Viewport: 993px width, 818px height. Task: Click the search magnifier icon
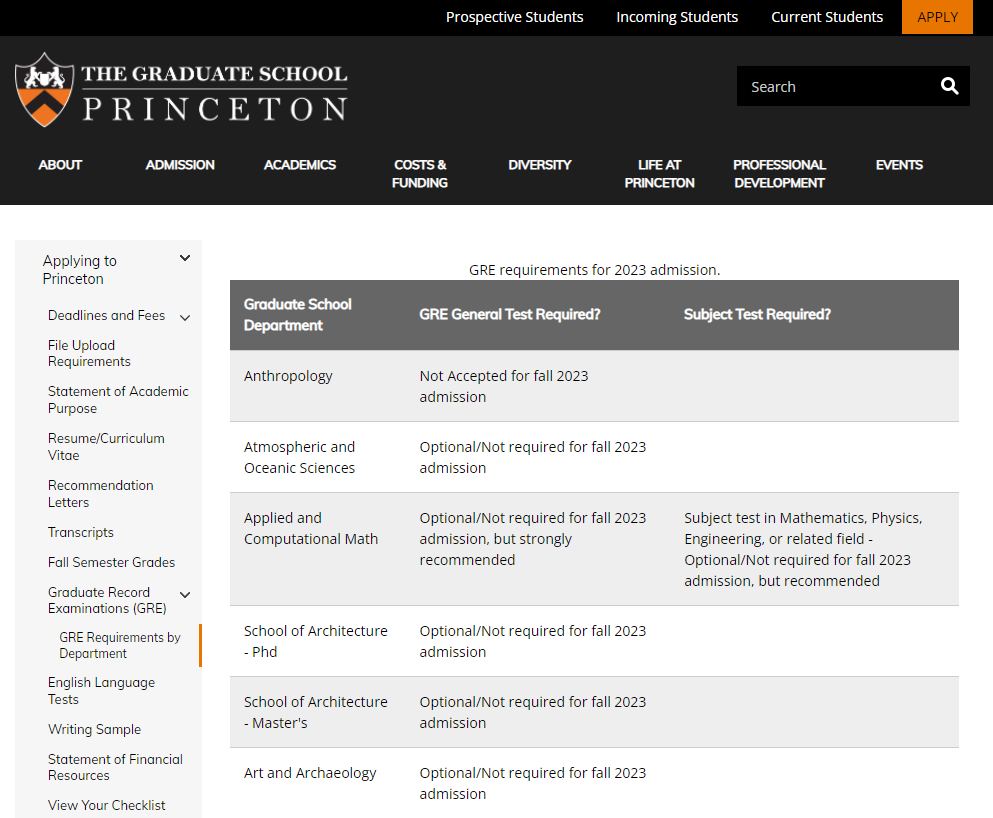pos(948,86)
